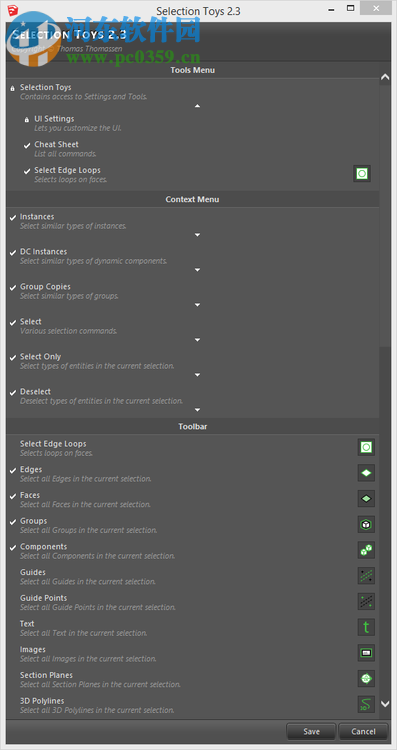
Task: Expand the Group Copies submenu arrow
Action: pyautogui.click(x=198, y=305)
